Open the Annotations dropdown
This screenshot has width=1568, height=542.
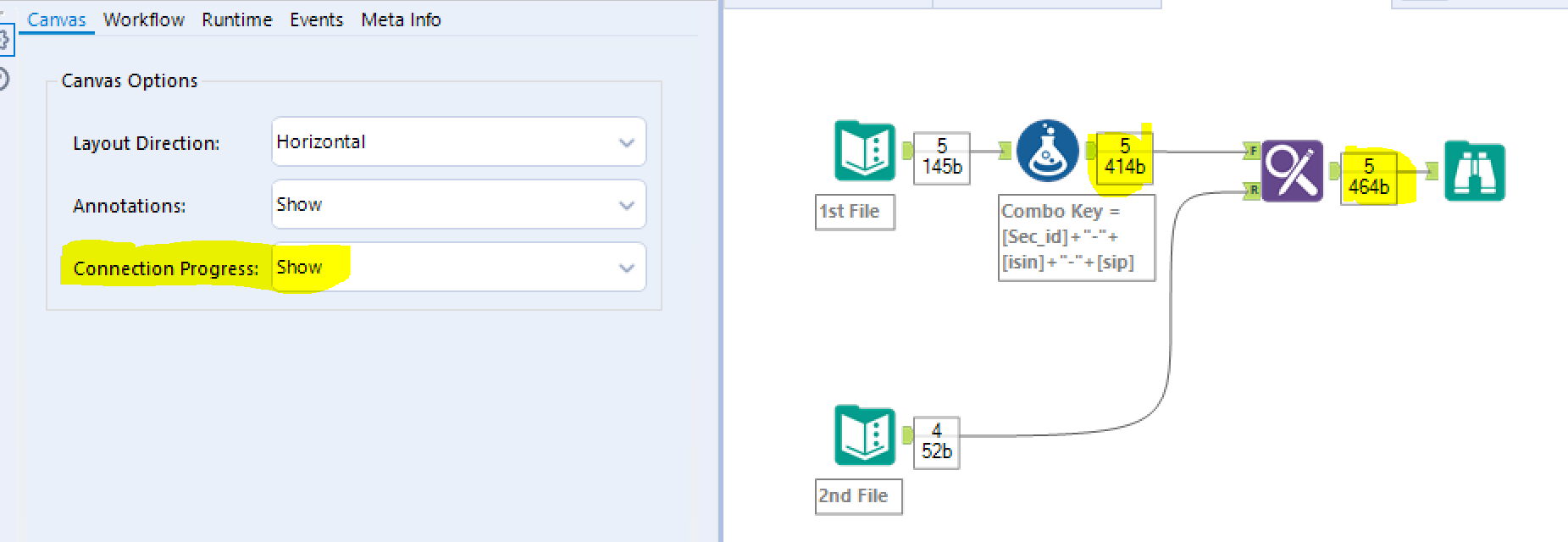[x=458, y=205]
